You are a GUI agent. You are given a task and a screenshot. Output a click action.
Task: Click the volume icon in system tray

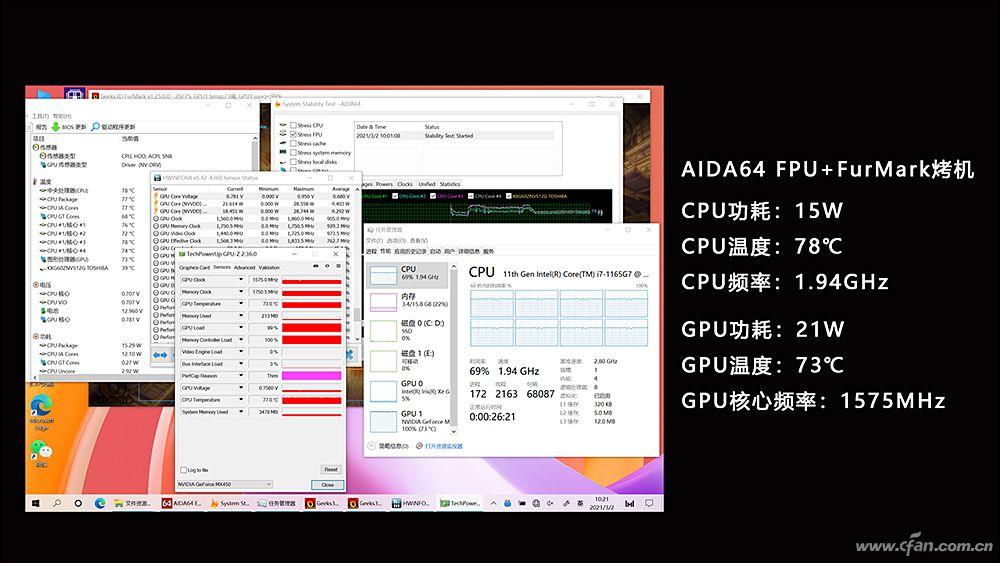coord(550,503)
